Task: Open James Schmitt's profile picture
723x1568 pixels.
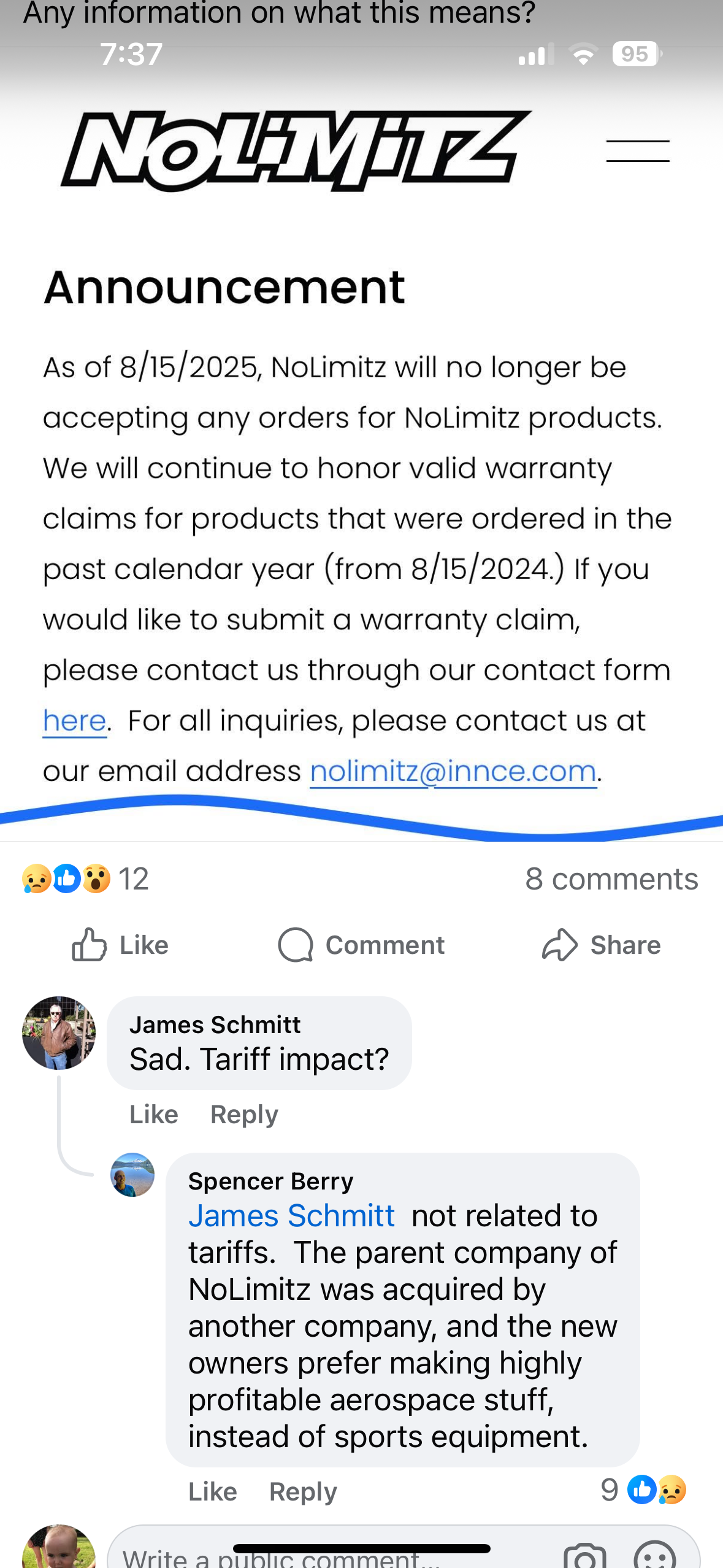Action: [59, 1033]
